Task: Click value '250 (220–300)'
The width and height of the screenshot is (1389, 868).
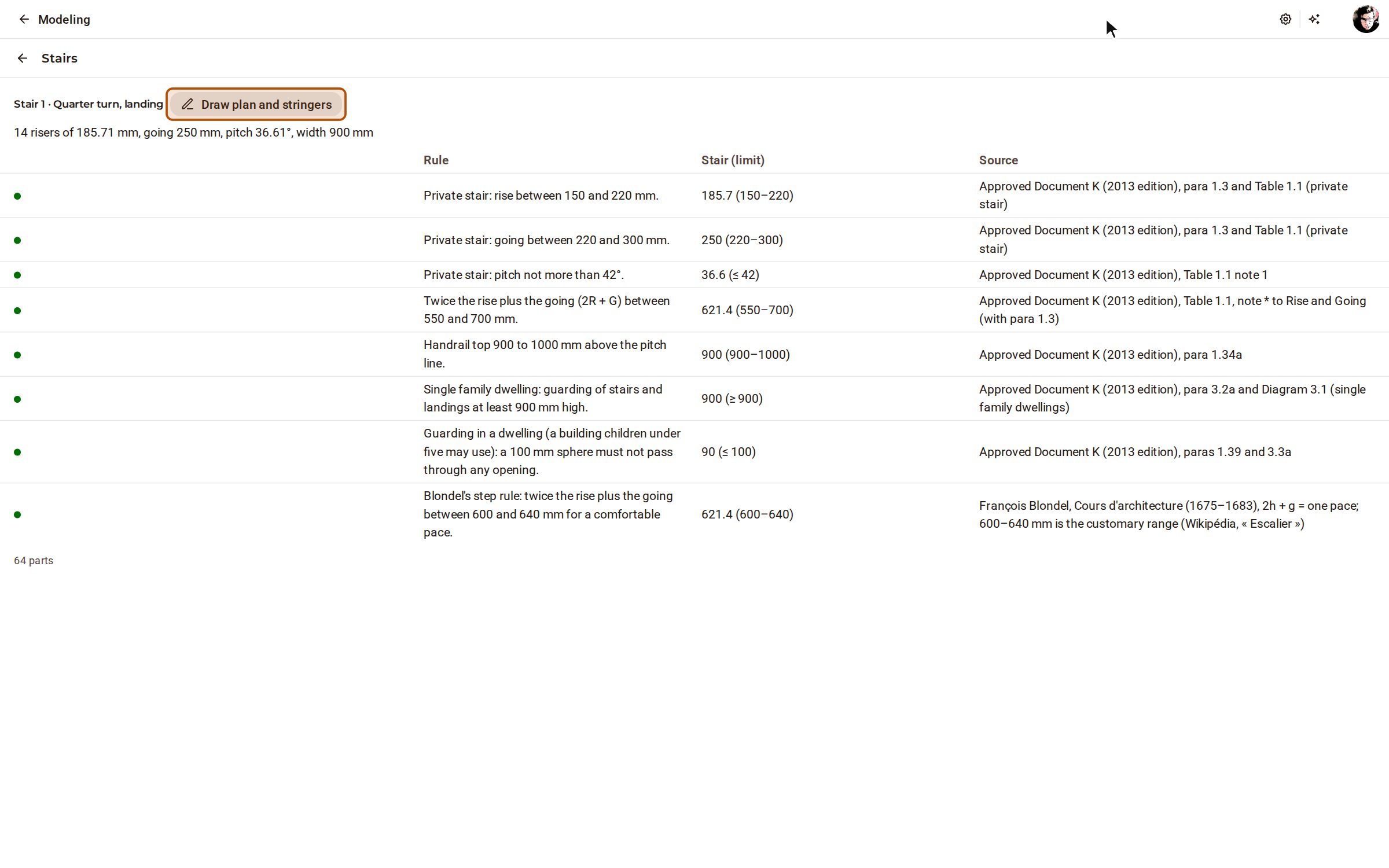Action: tap(742, 240)
